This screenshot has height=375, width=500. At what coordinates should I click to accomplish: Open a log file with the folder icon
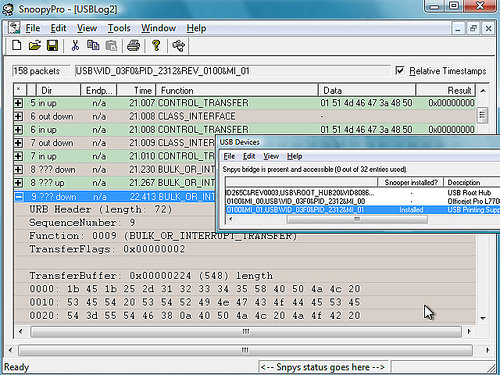[x=35, y=45]
